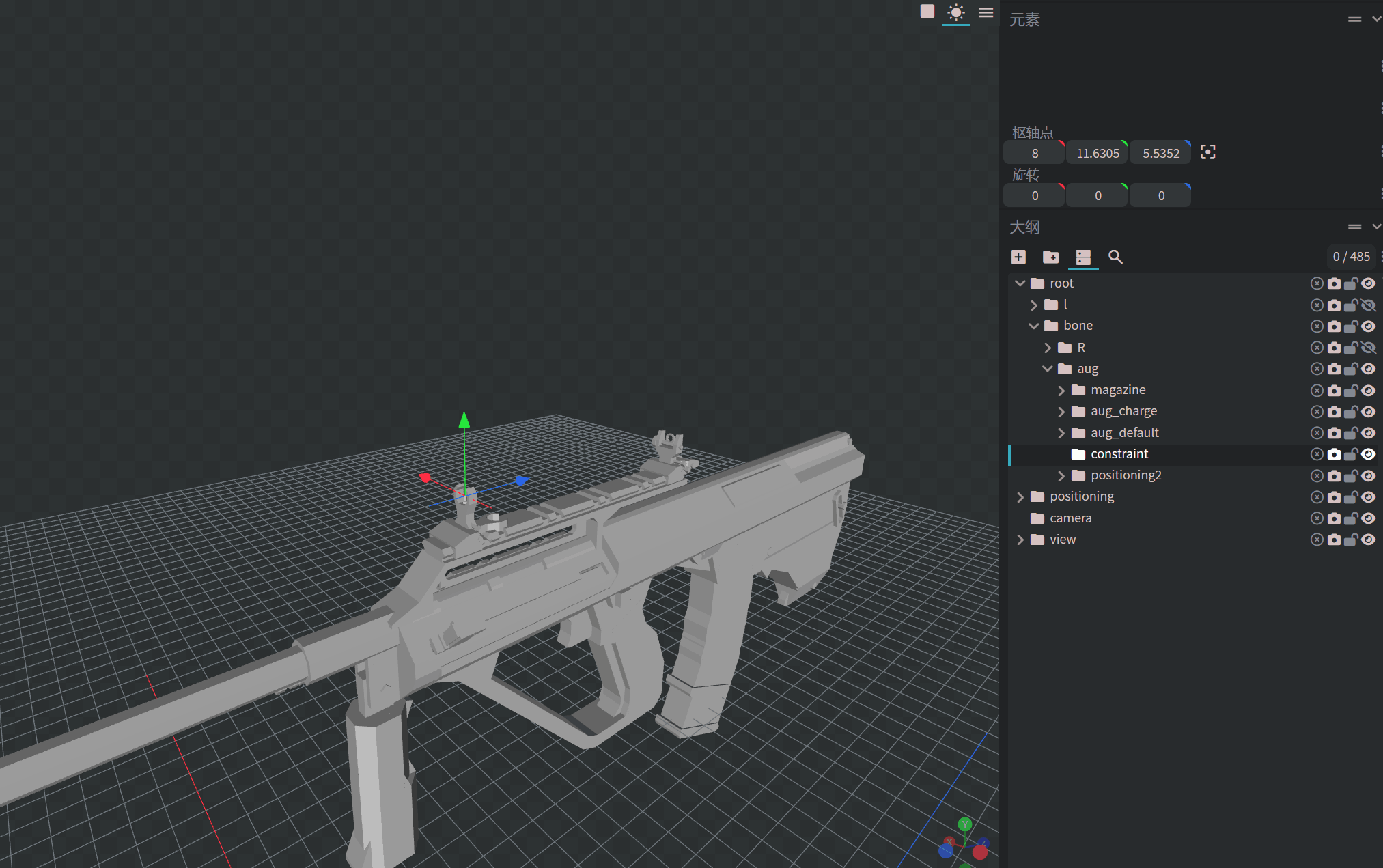Toggle export icon for magazine group
The width and height of the screenshot is (1383, 868).
pos(1317,391)
